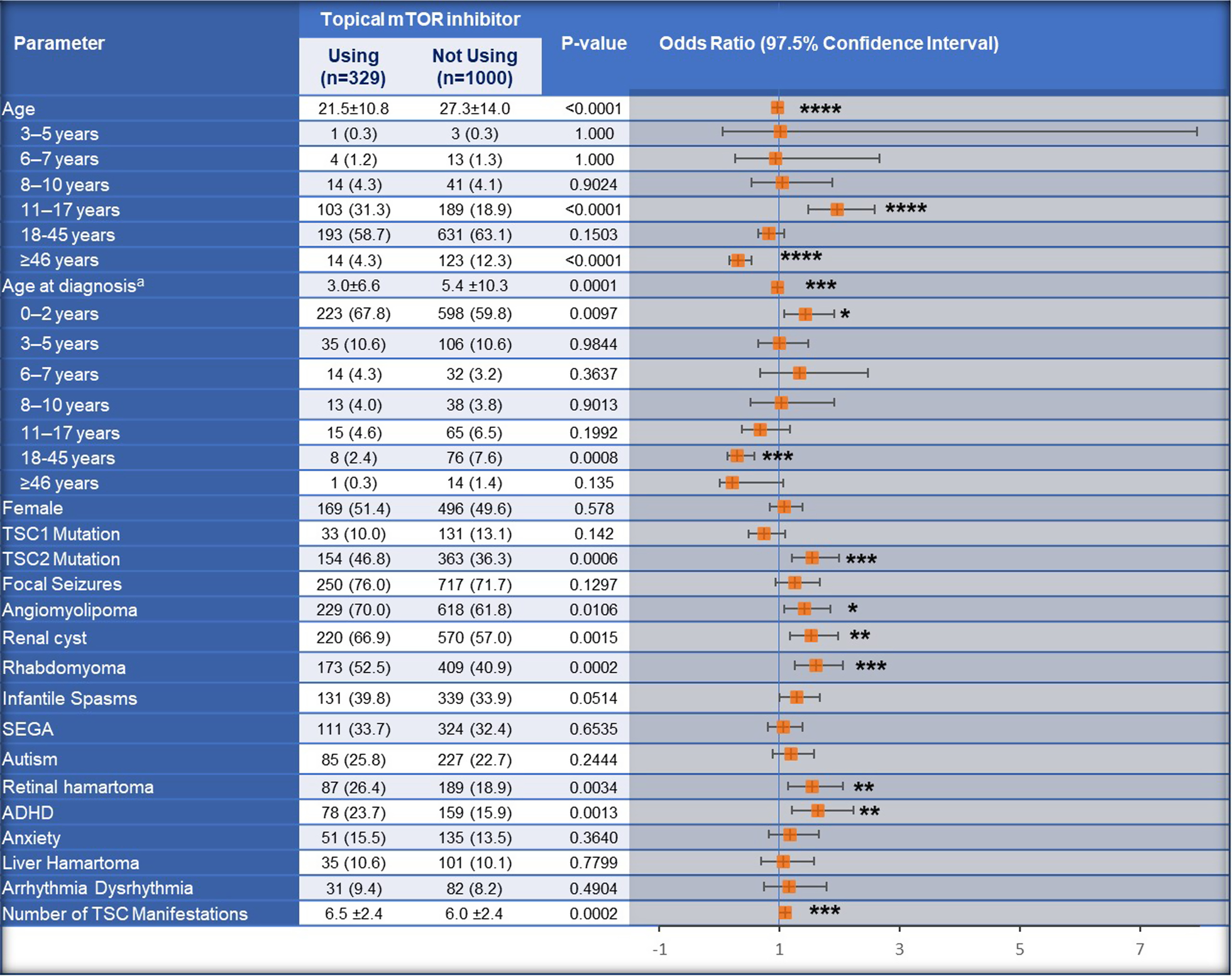Click the cell '598 (59.8)'

[475, 314]
